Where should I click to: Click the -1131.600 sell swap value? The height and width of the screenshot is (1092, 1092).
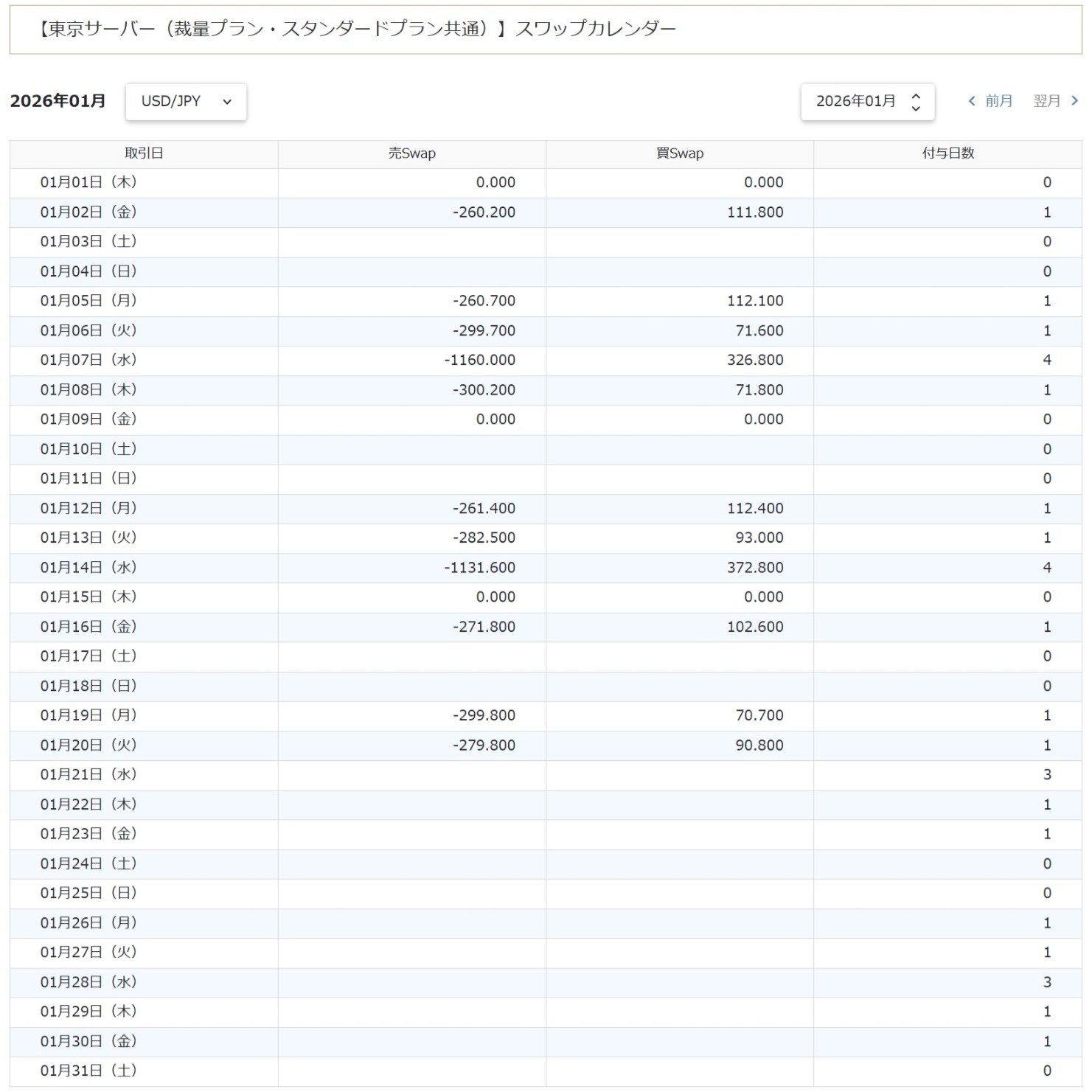pyautogui.click(x=479, y=568)
